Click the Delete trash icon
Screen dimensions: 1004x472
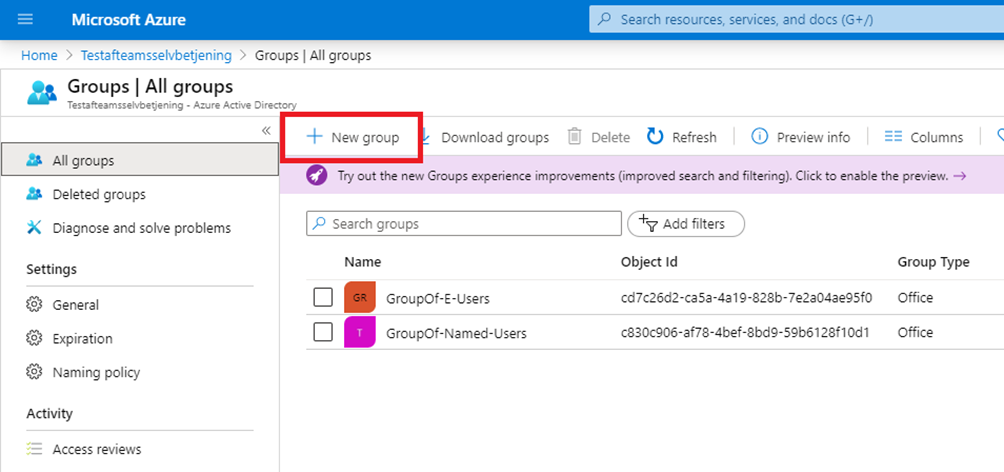pos(574,137)
